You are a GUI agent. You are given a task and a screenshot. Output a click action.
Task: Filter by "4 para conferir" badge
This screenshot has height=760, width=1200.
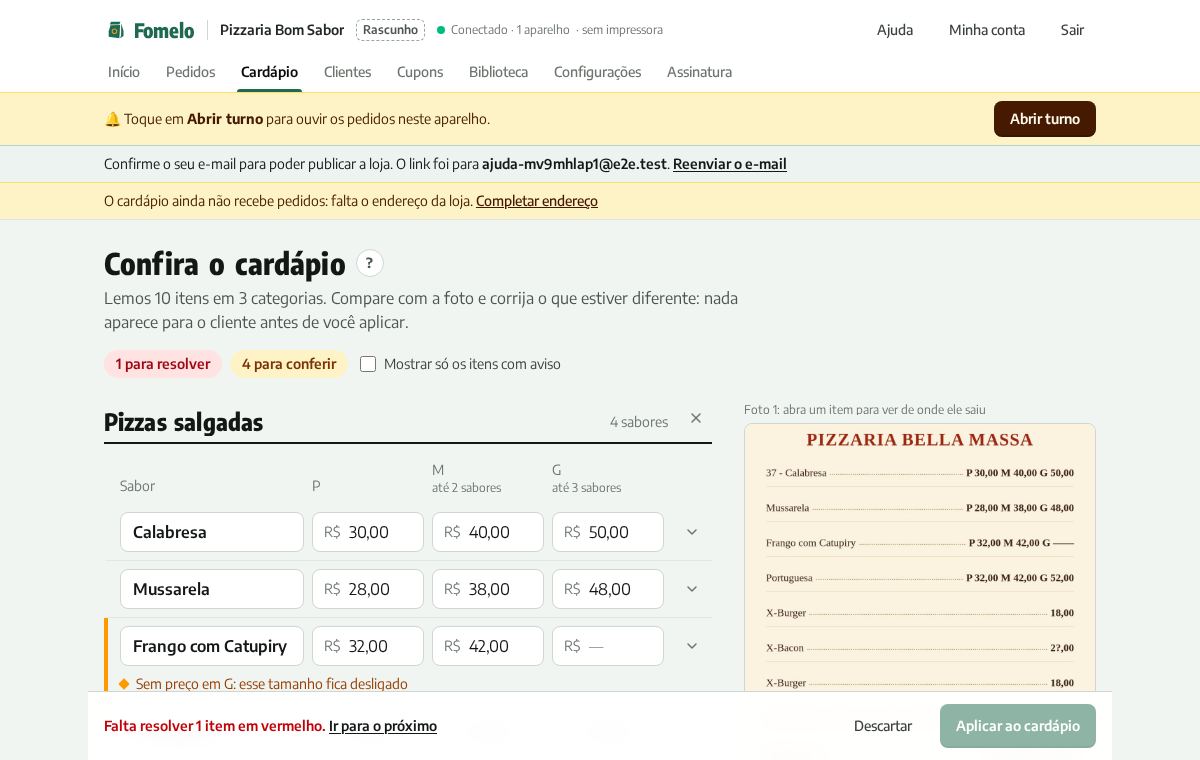pyautogui.click(x=289, y=364)
